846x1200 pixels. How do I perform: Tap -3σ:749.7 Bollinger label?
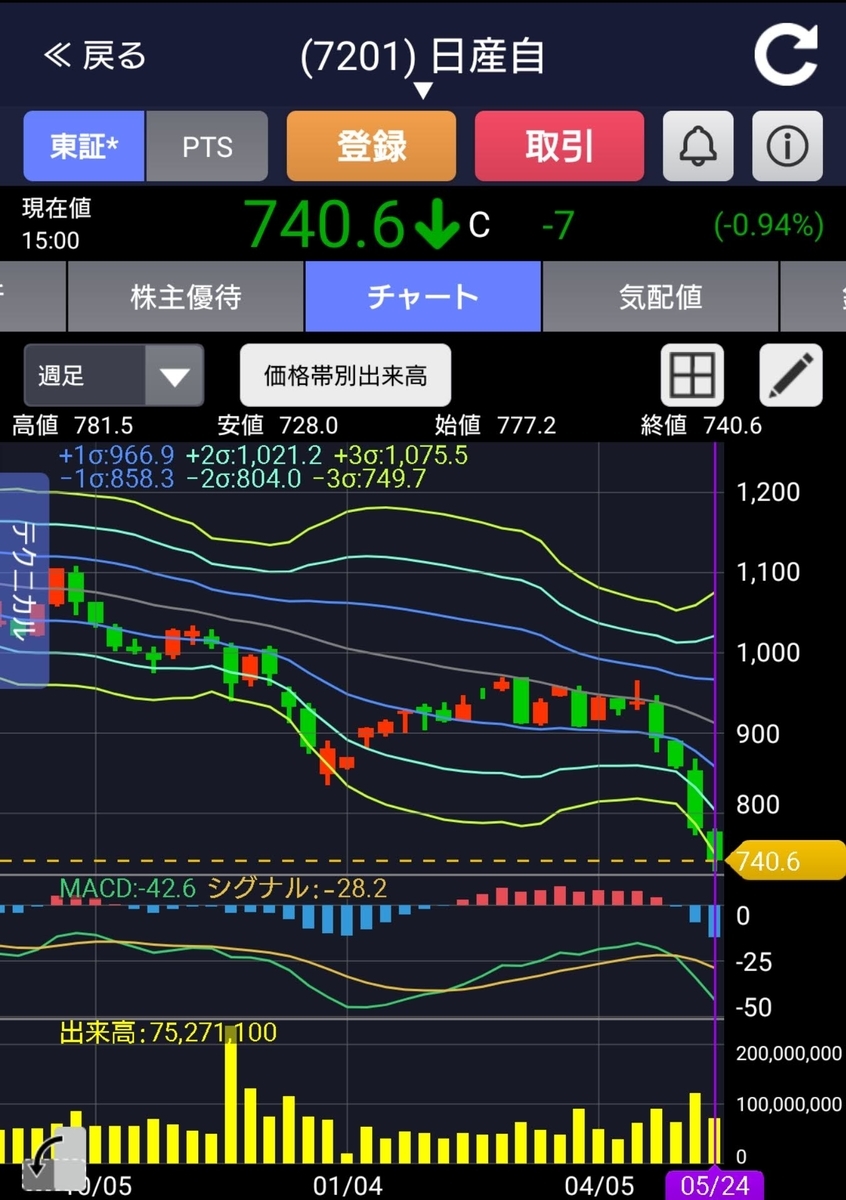(x=370, y=479)
